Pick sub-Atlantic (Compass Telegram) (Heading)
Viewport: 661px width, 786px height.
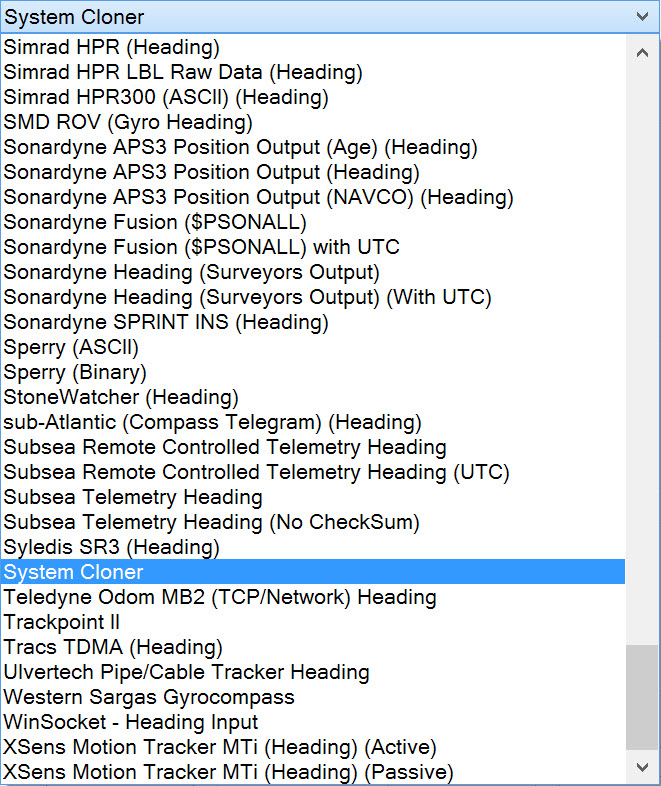click(212, 422)
